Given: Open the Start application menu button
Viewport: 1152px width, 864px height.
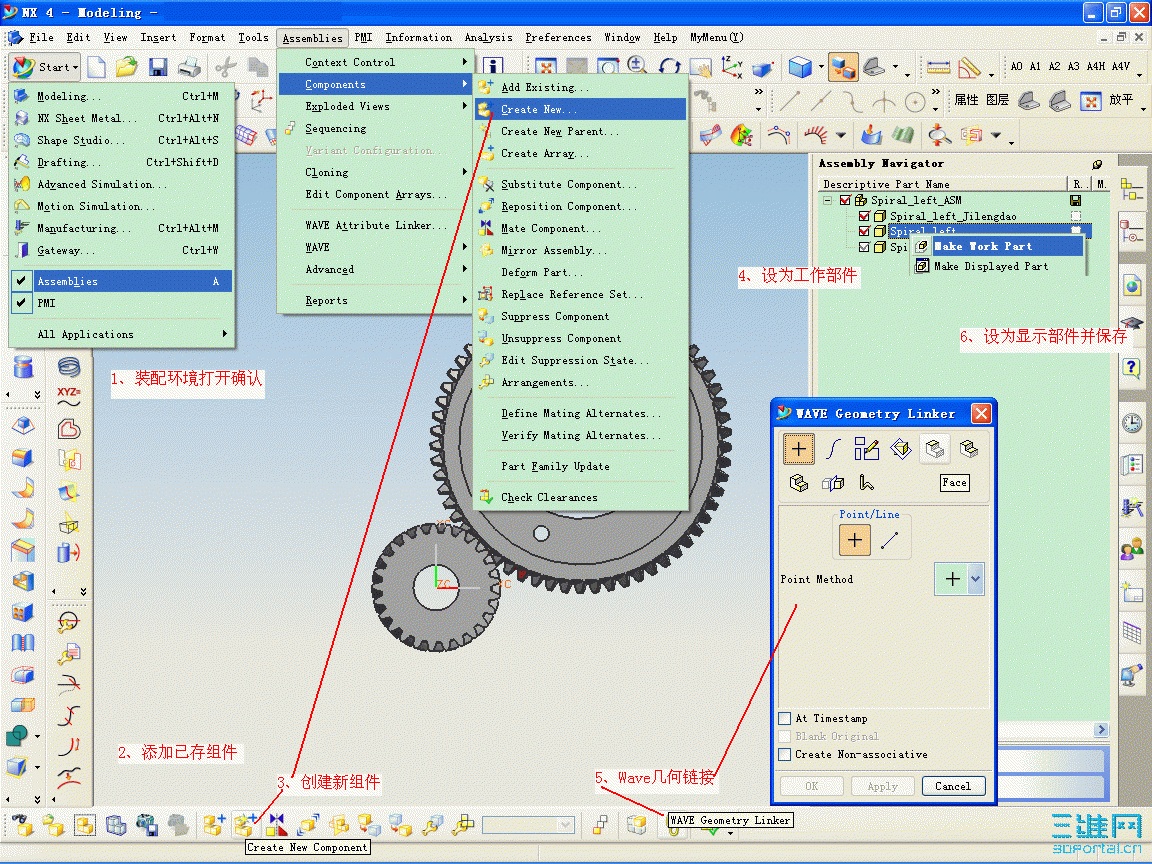Looking at the screenshot, I should (45, 67).
